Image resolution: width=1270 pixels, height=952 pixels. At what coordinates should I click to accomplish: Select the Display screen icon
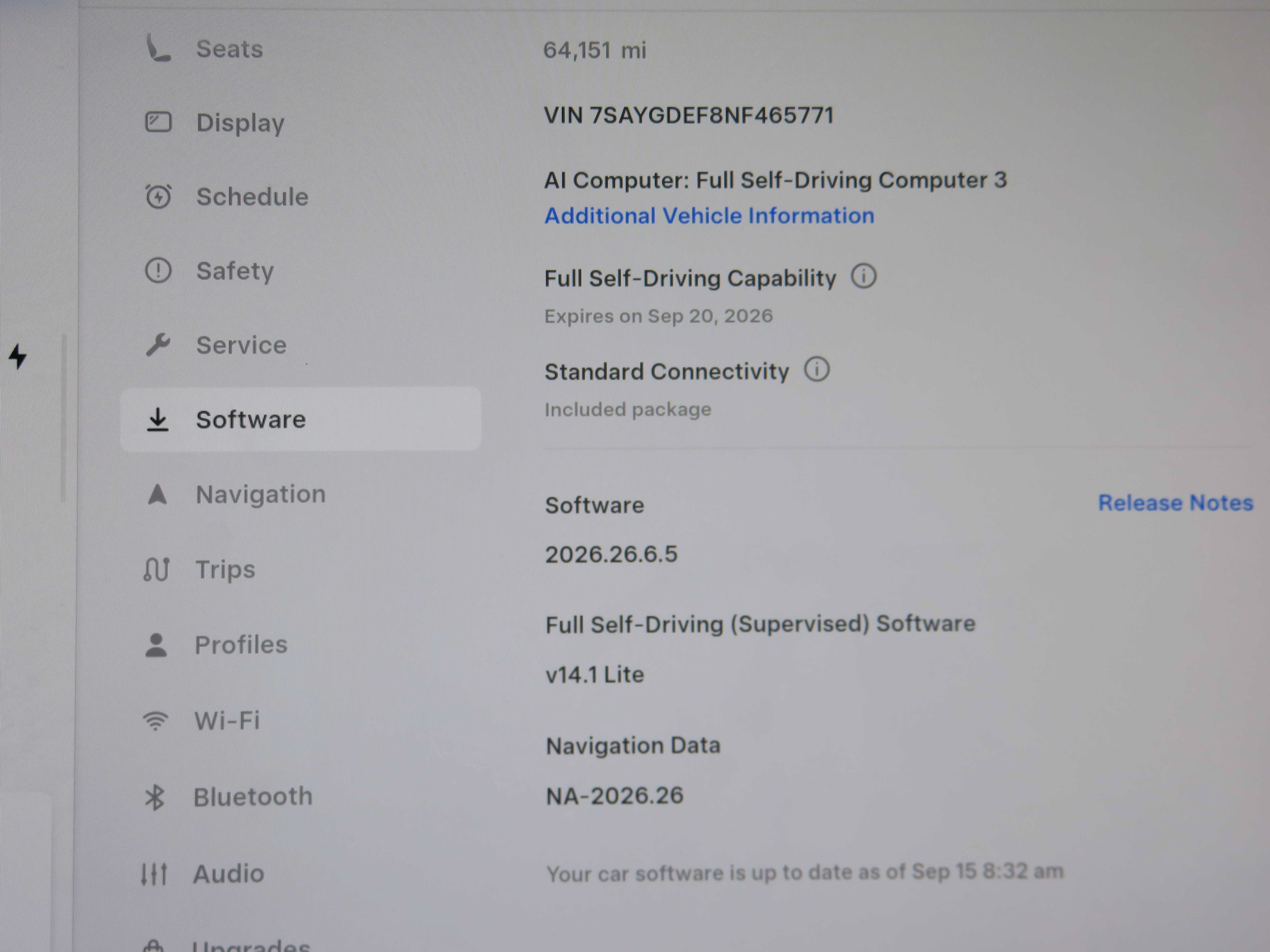click(158, 122)
